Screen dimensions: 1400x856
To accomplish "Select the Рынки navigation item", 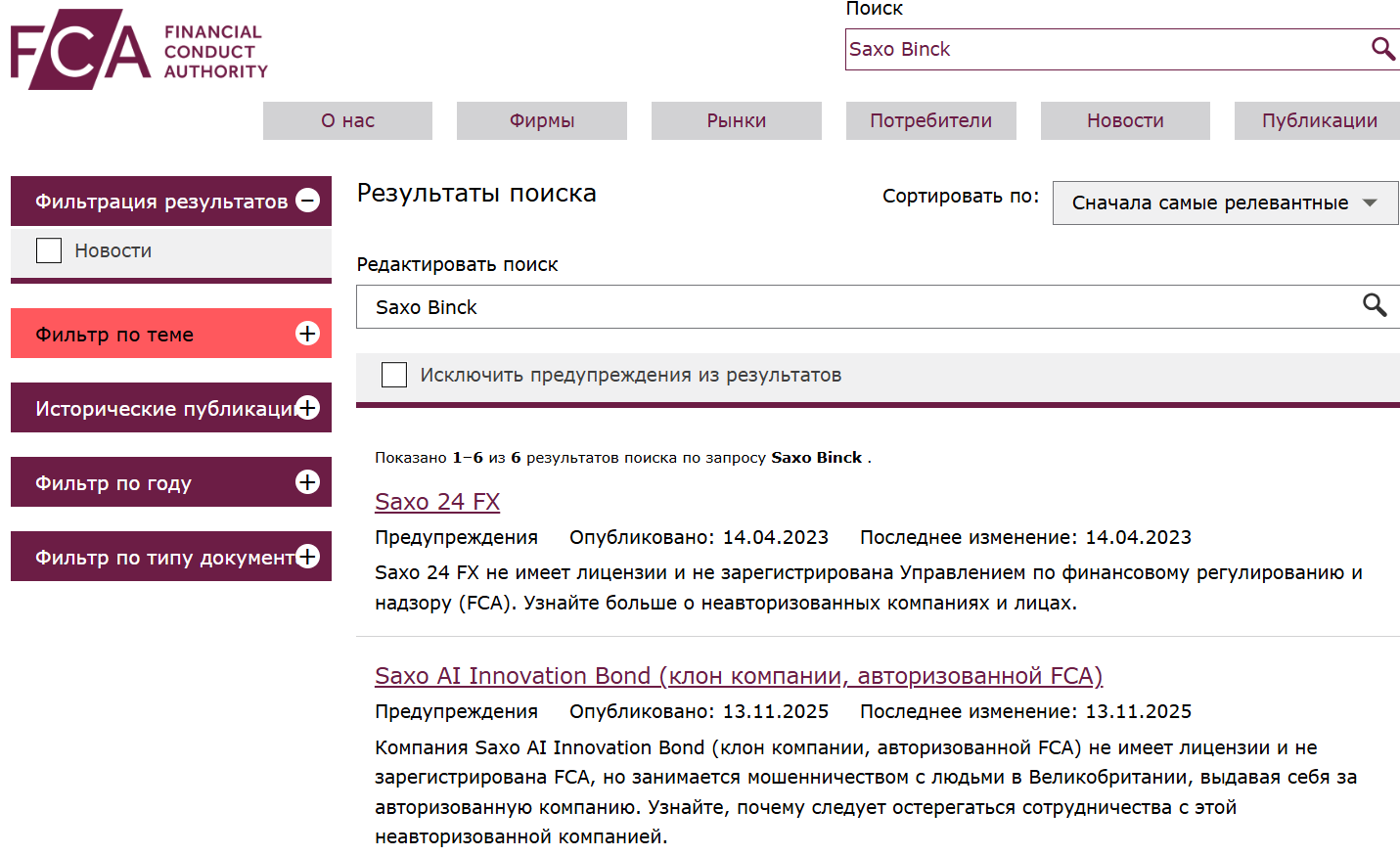I will click(736, 120).
